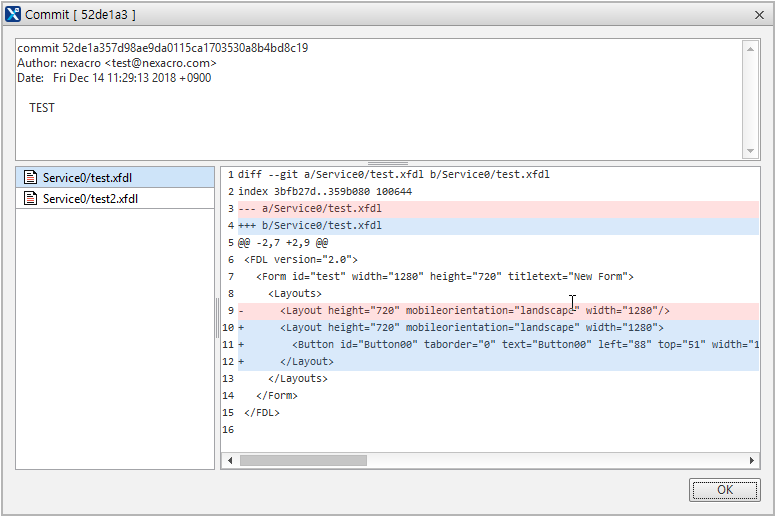Viewport: 776px width, 517px height.
Task: Click the vertical splitter beside file list
Action: pos(217,318)
